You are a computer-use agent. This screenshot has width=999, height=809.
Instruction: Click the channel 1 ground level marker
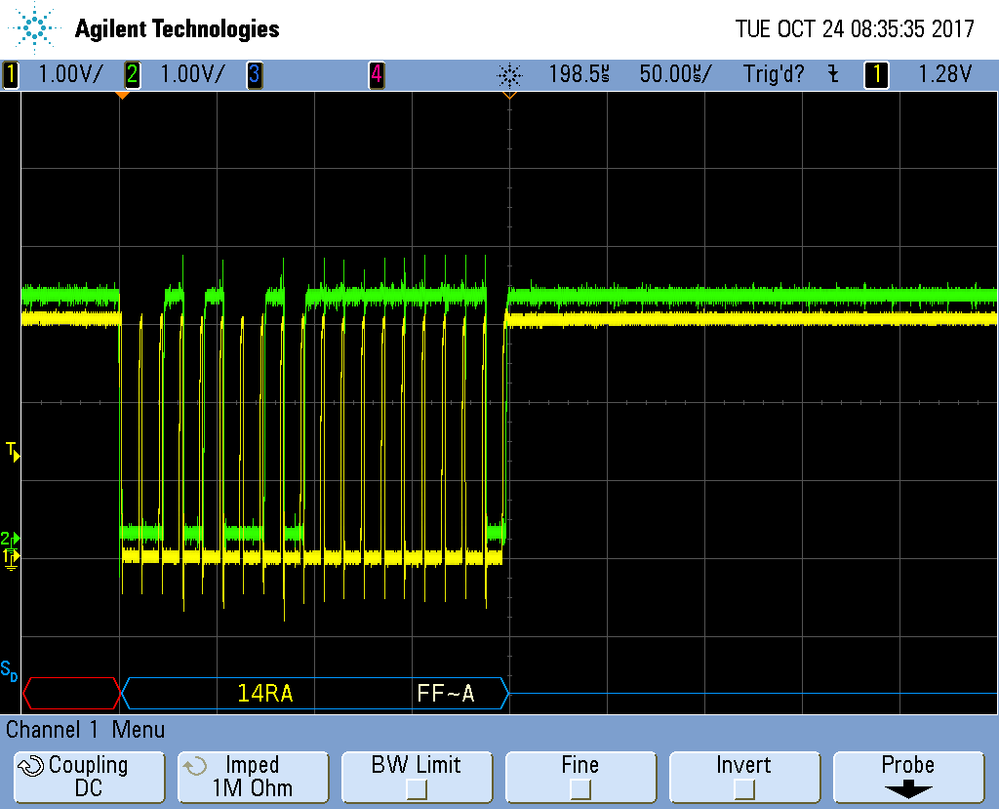[x=11, y=557]
